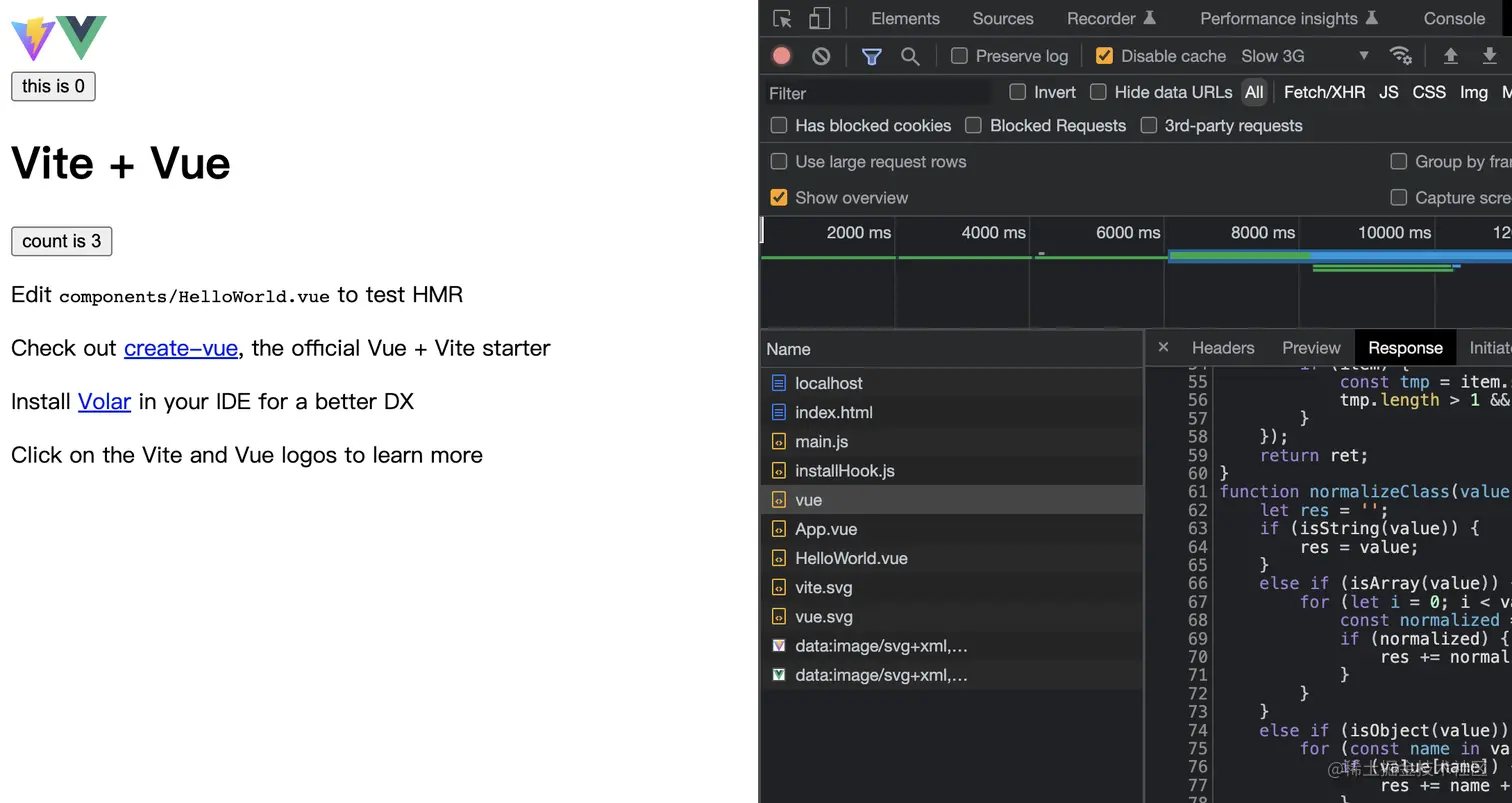The height and width of the screenshot is (803, 1512).
Task: Open network search with magnifier icon
Action: [910, 56]
